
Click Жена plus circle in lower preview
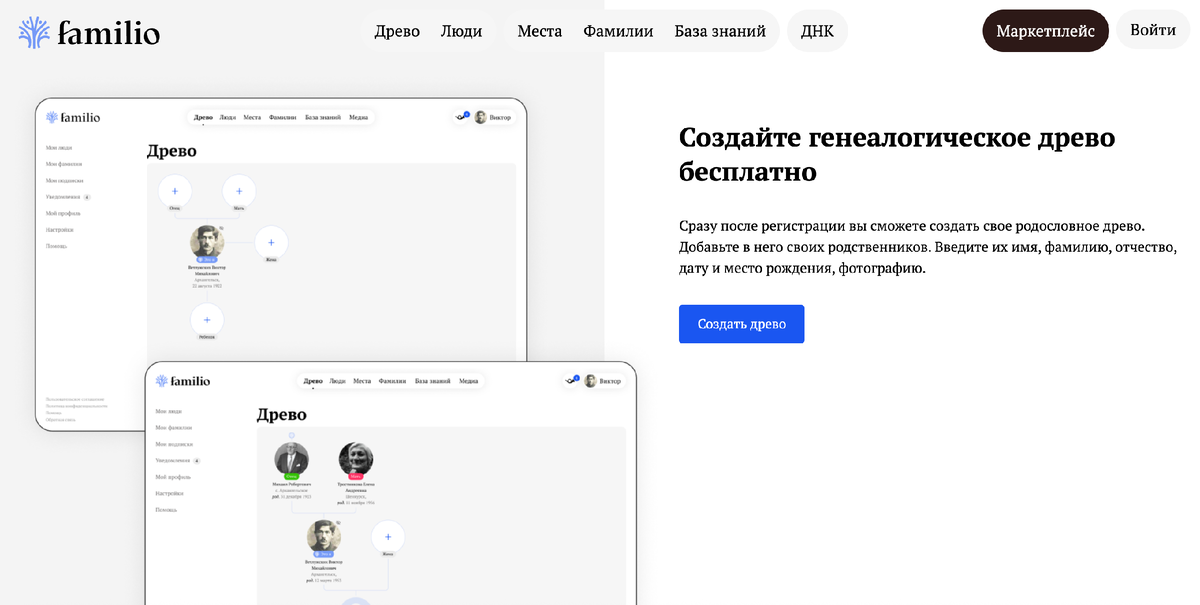click(x=388, y=537)
